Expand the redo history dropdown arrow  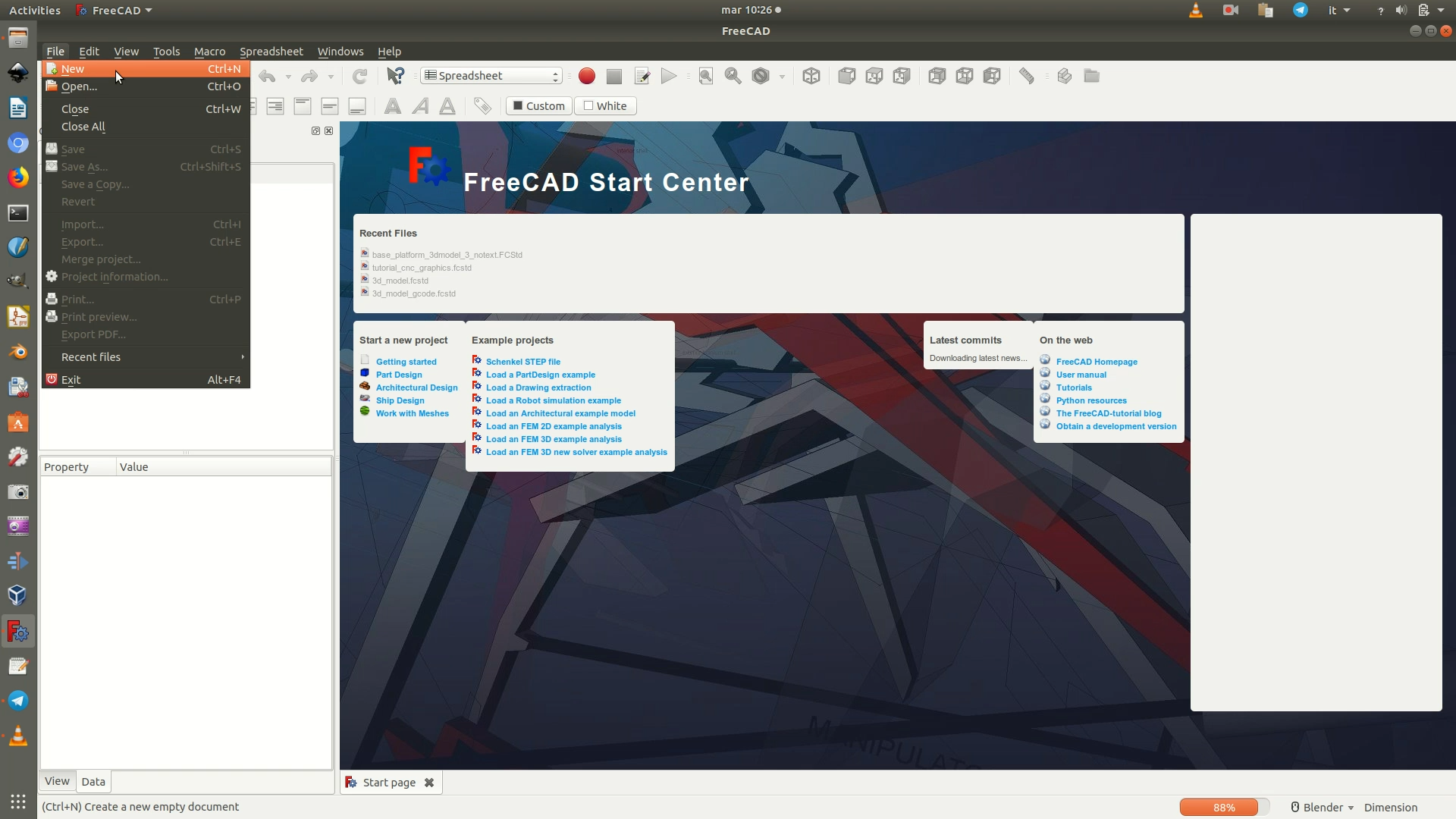click(331, 77)
